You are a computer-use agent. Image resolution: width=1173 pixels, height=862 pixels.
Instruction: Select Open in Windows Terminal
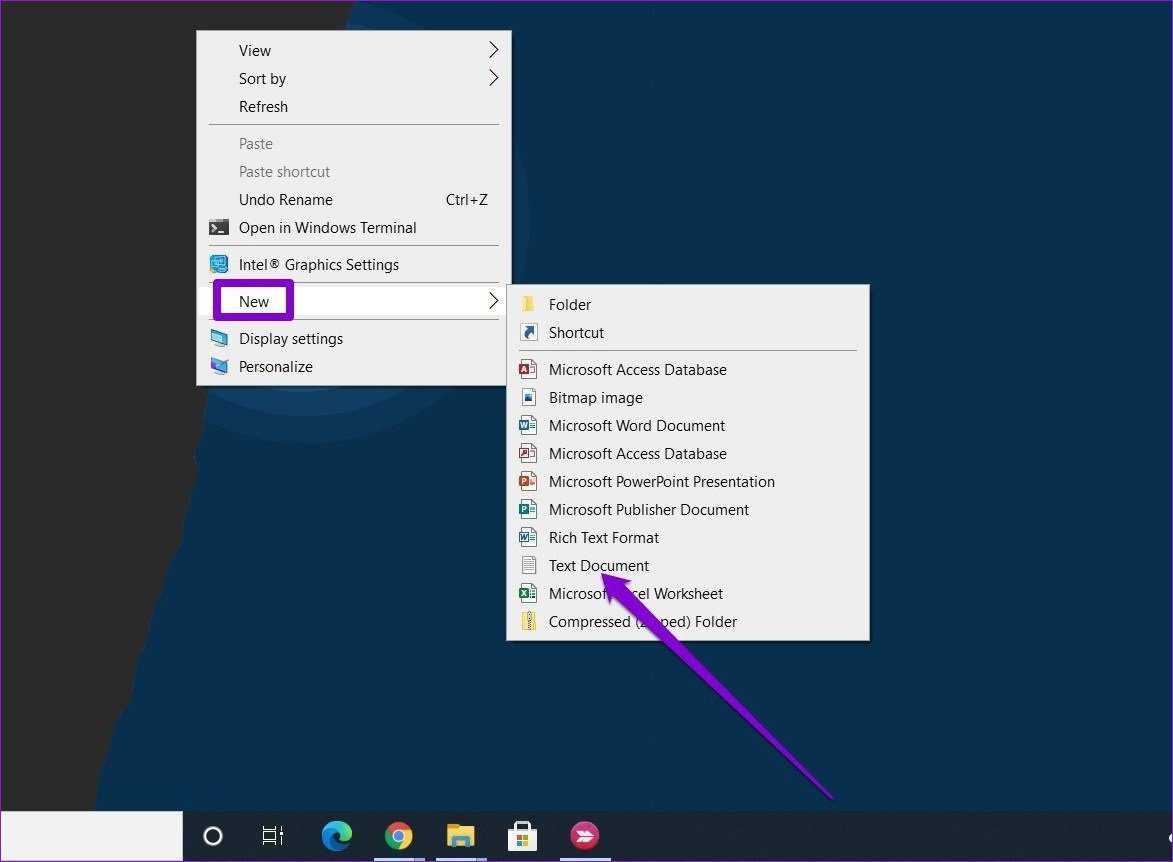point(327,228)
